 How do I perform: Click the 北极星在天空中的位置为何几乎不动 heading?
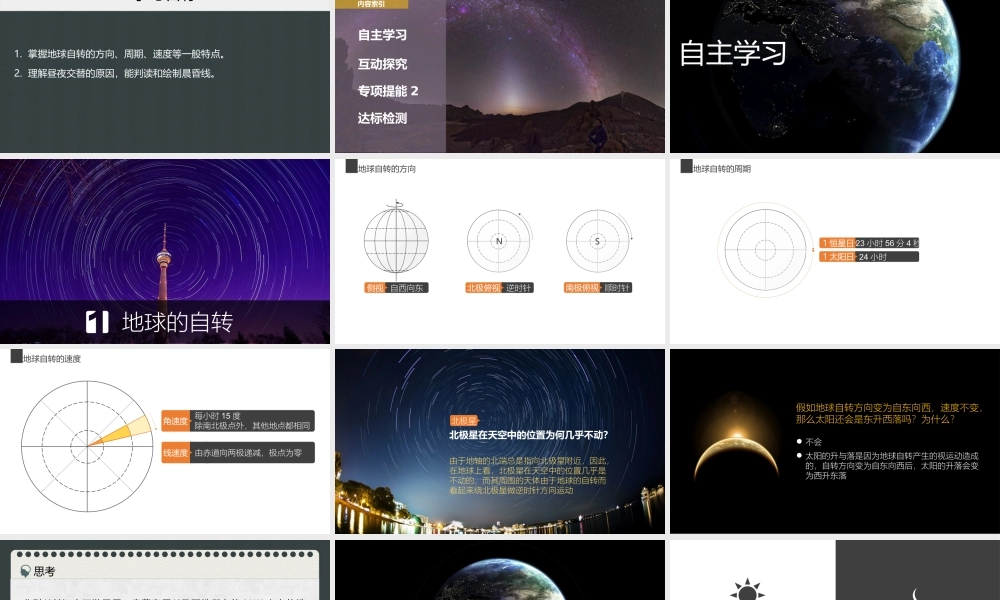pos(529,435)
